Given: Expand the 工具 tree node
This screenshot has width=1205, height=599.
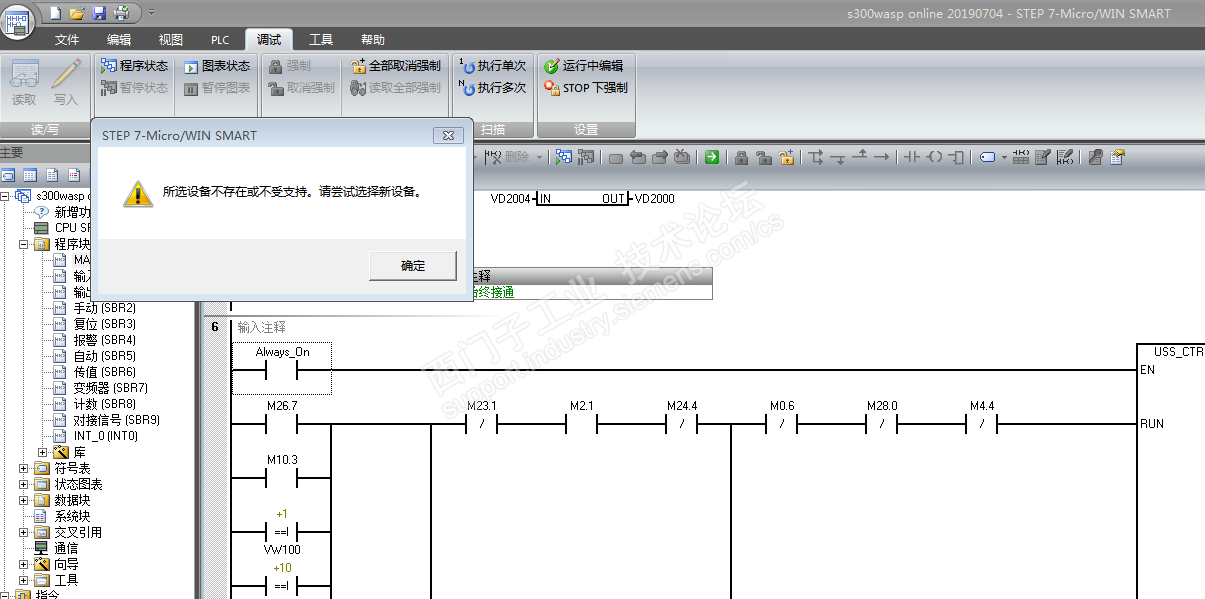Looking at the screenshot, I should 24,580.
